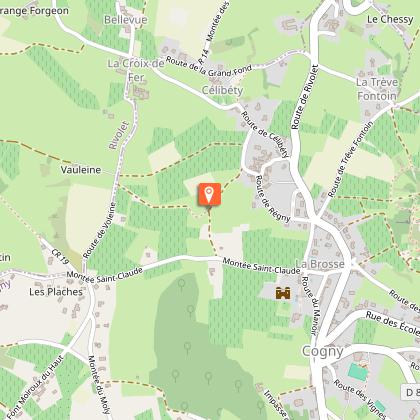Select the La Brosse place label

(320, 264)
